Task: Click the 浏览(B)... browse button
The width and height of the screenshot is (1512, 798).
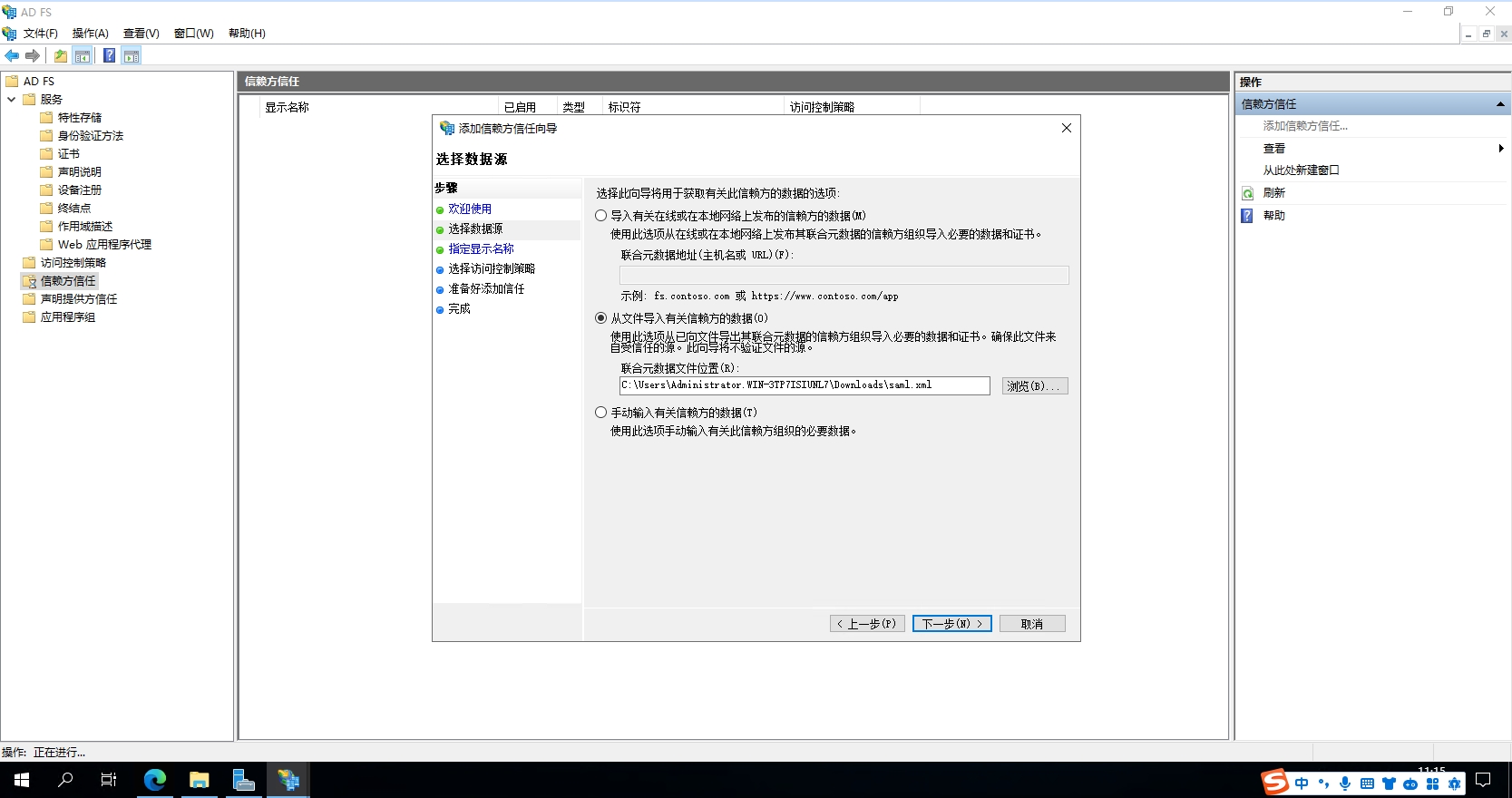Action: click(1034, 386)
